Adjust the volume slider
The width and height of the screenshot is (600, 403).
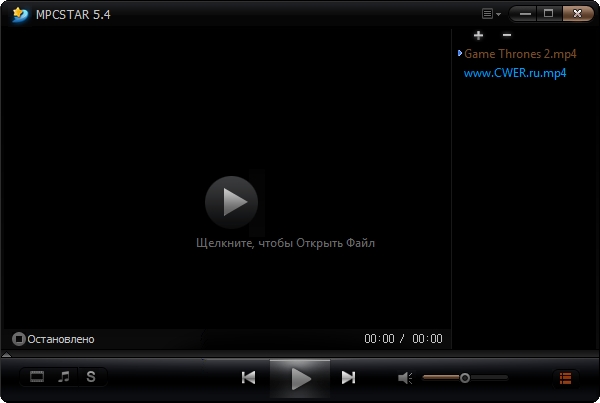coord(465,378)
